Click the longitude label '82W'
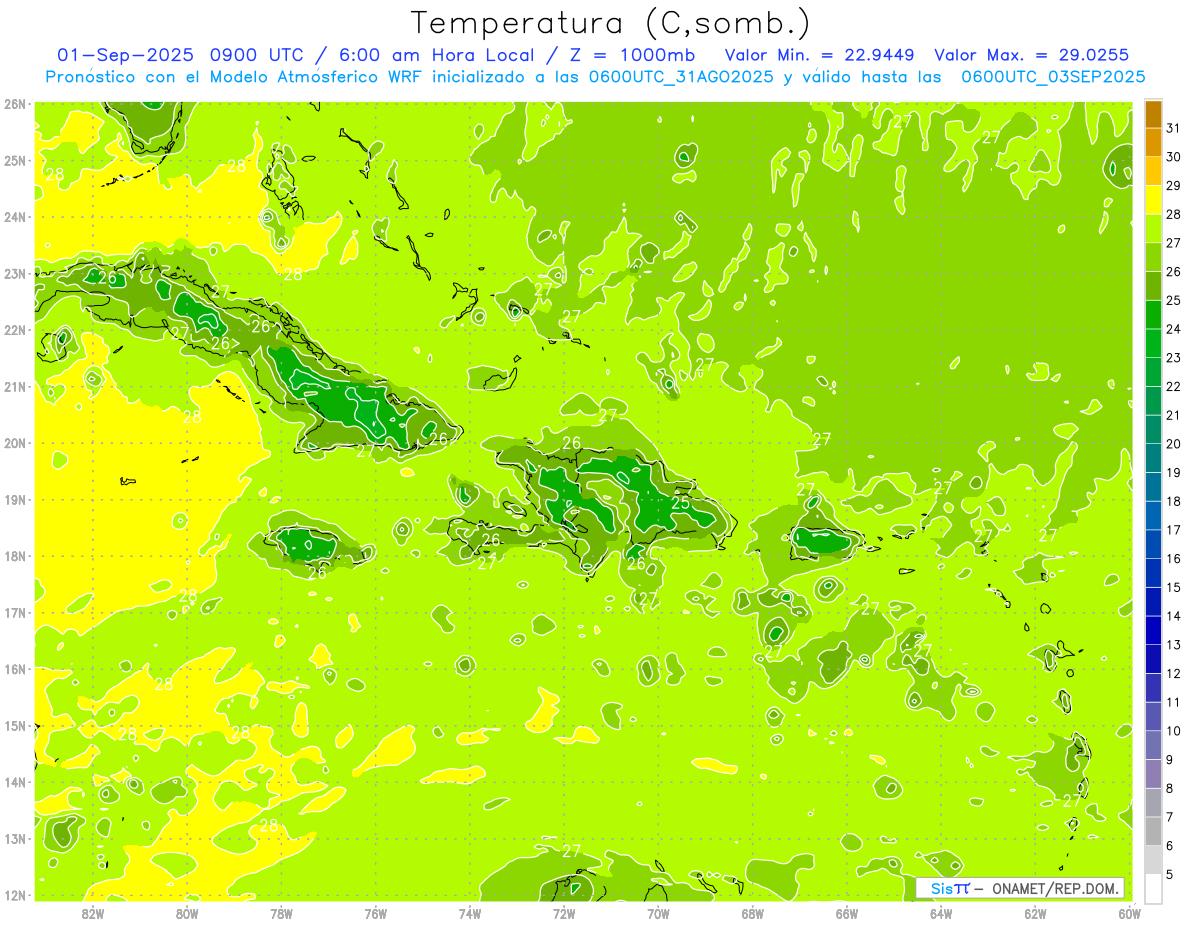 click(93, 913)
